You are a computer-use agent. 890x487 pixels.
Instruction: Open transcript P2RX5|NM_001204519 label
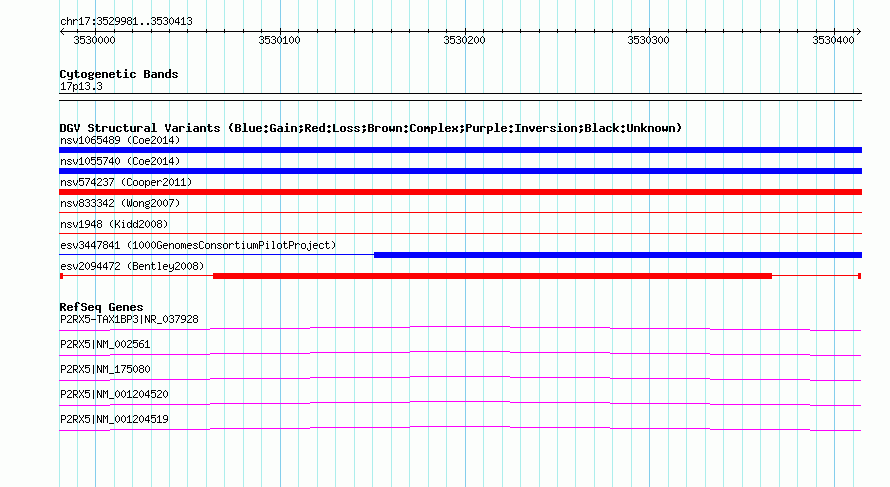pyautogui.click(x=114, y=419)
